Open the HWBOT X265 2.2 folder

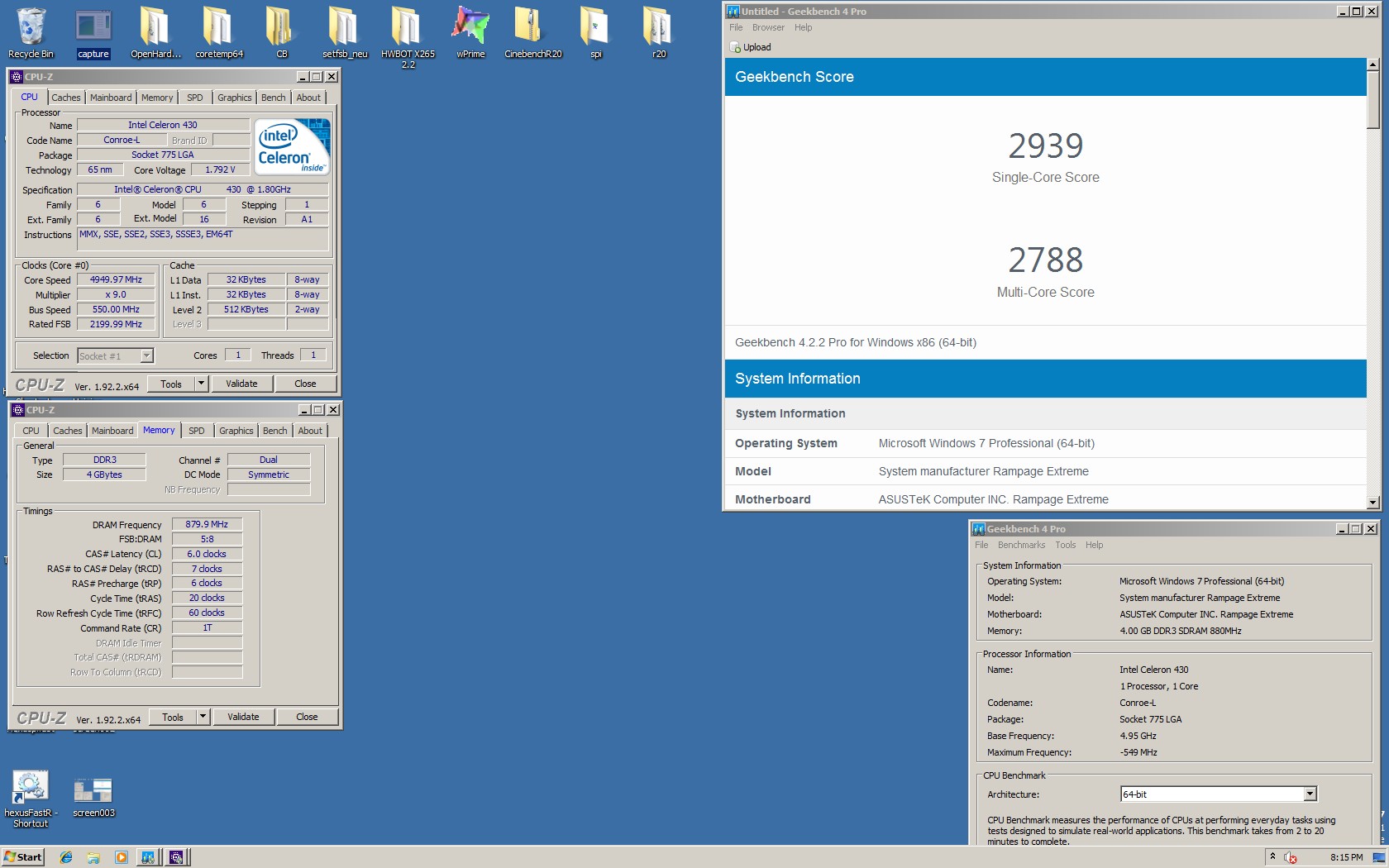click(408, 37)
